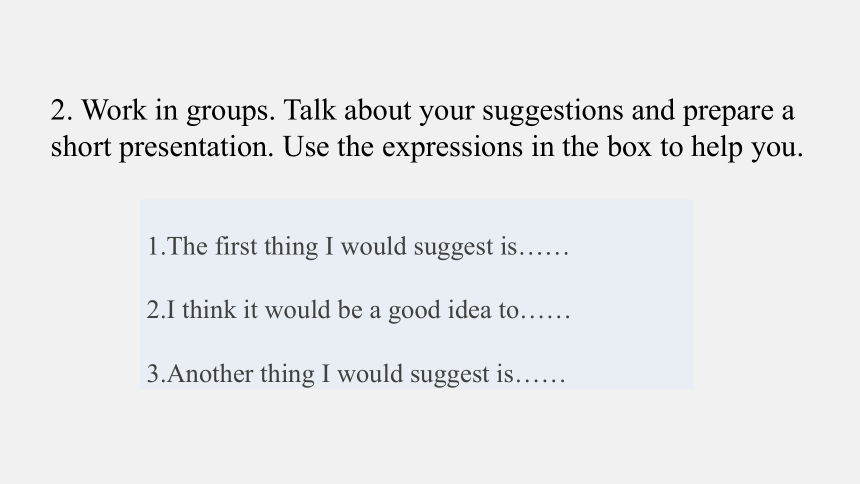
Task: Click the expression "Another thing I would suggest is"
Action: tap(340, 374)
